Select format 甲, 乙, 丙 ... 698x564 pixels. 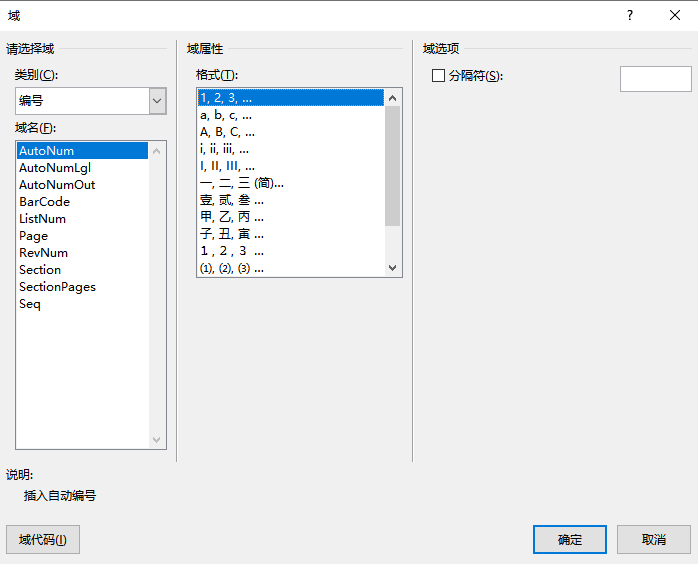291,217
